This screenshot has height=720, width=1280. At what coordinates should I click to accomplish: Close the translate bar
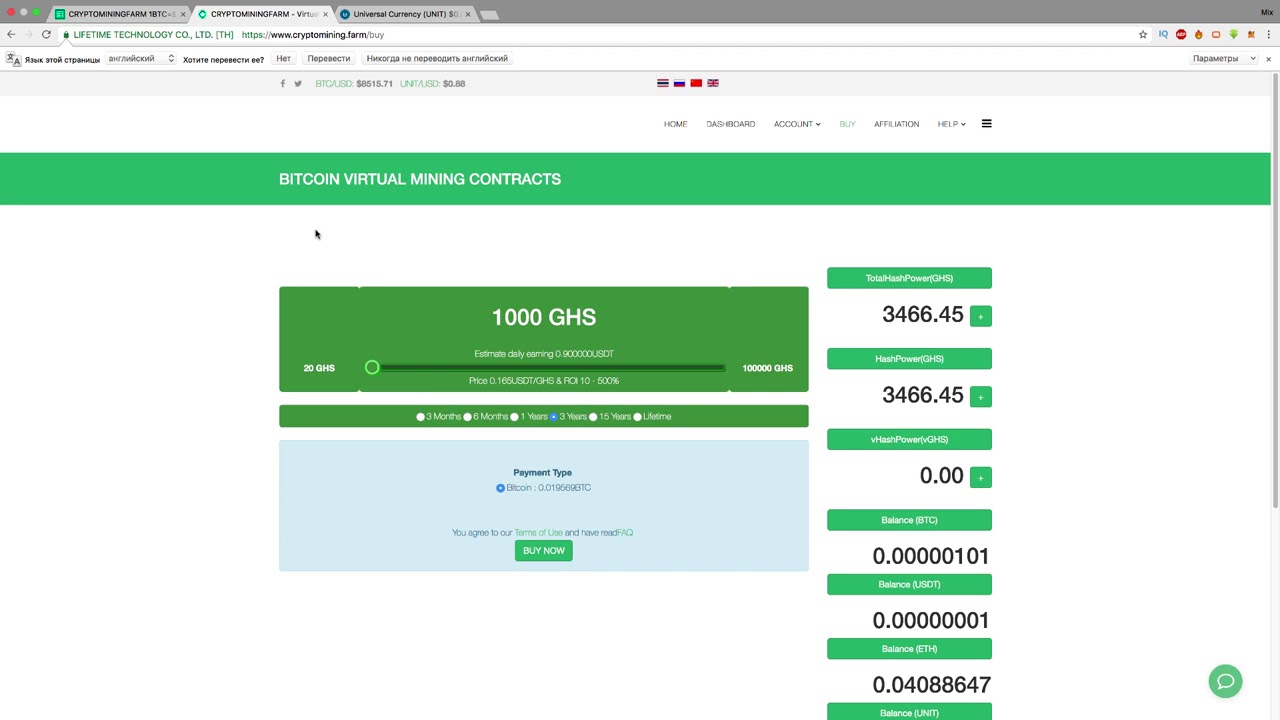point(1268,59)
